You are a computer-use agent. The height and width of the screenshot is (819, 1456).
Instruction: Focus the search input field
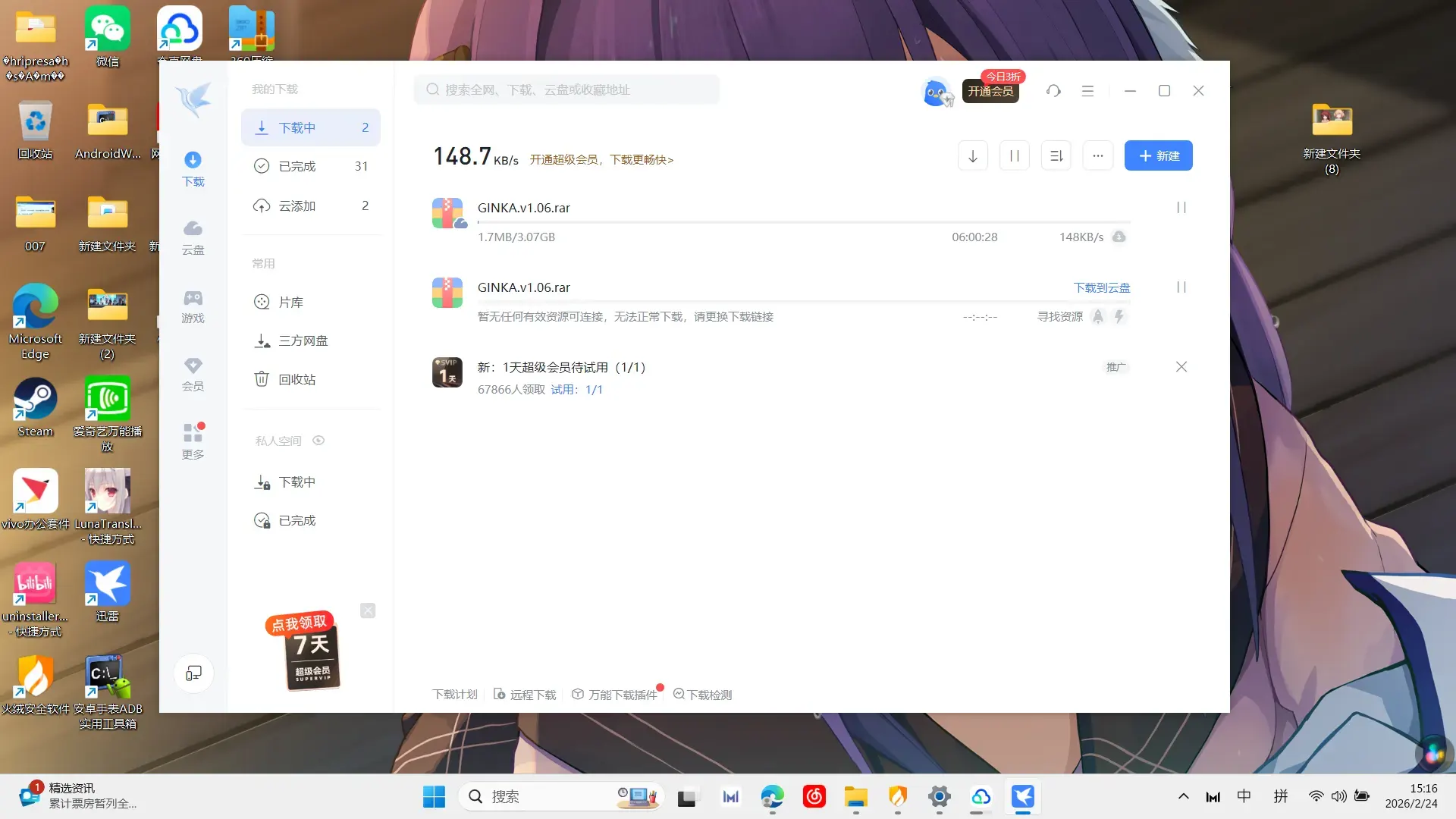pos(566,89)
